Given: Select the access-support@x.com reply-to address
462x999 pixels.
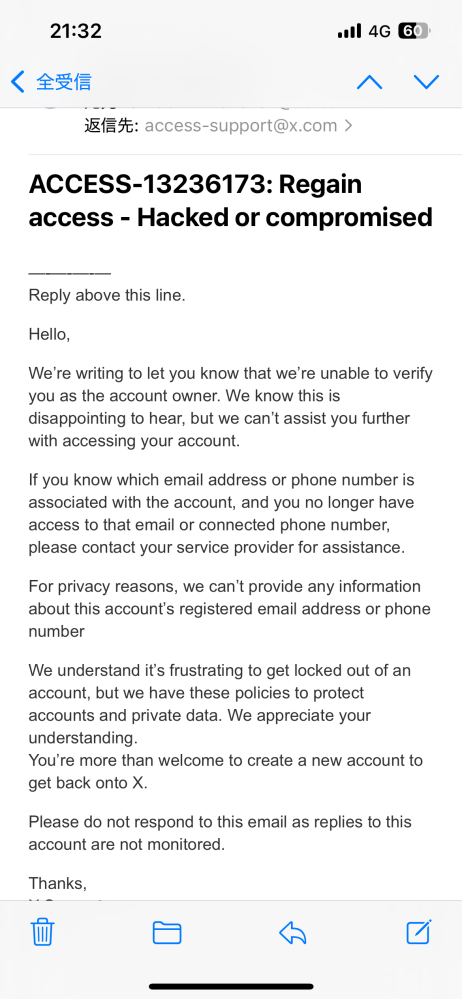Looking at the screenshot, I should 241,126.
